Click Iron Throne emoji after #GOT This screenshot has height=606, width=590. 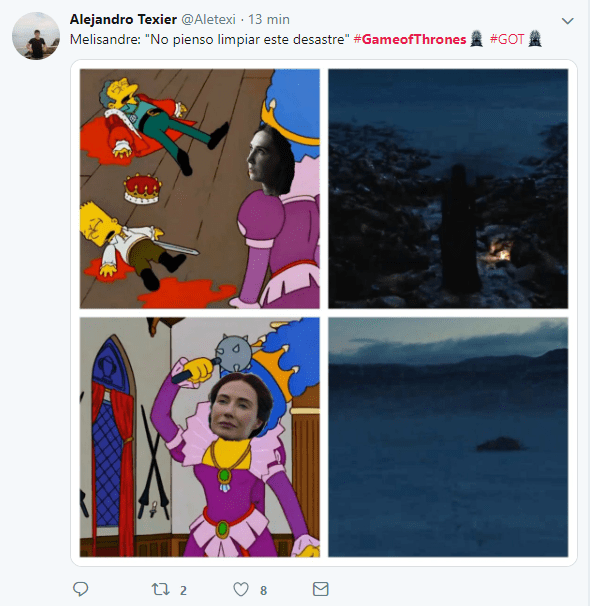[535, 39]
